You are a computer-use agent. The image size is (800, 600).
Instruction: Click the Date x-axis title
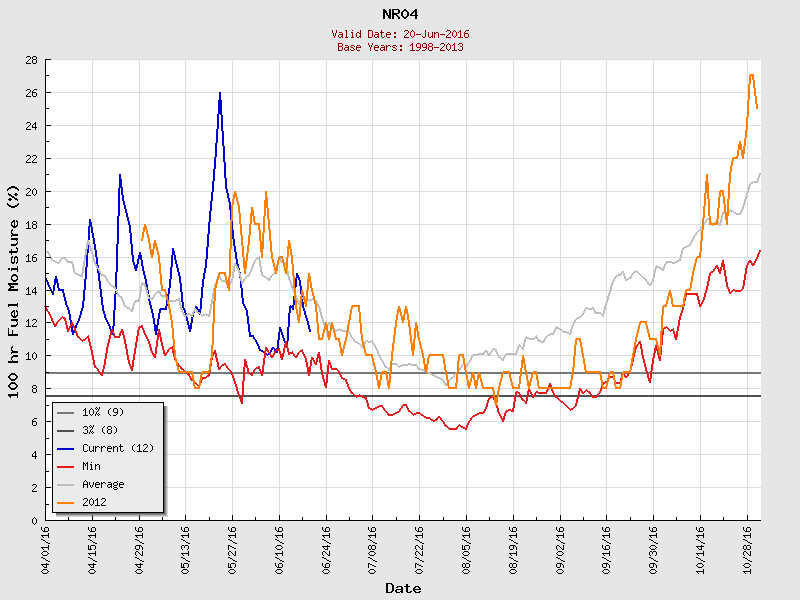403,588
